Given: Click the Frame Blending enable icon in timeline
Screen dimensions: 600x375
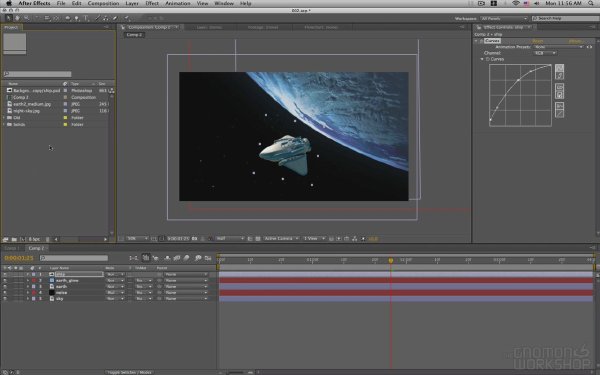Looking at the screenshot, I should coord(177,258).
